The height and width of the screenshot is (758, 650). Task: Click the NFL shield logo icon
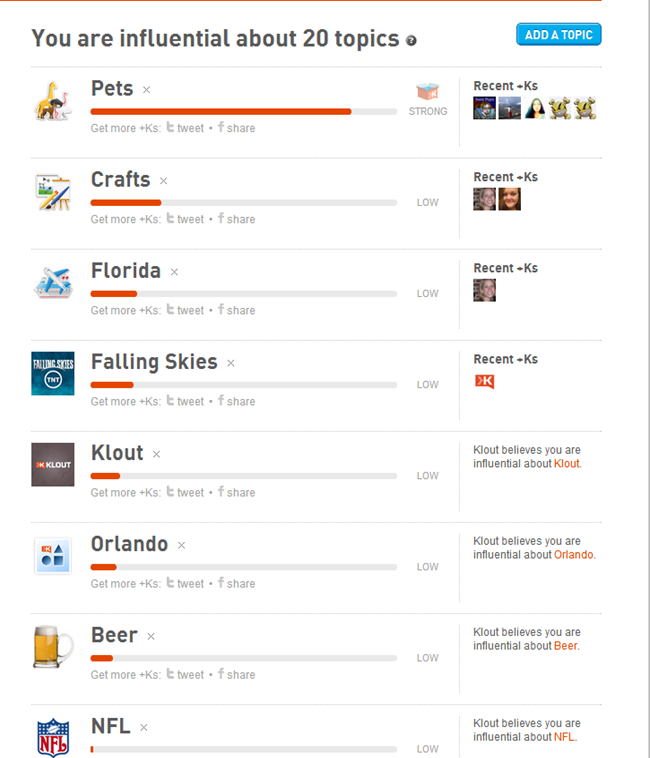tap(52, 737)
